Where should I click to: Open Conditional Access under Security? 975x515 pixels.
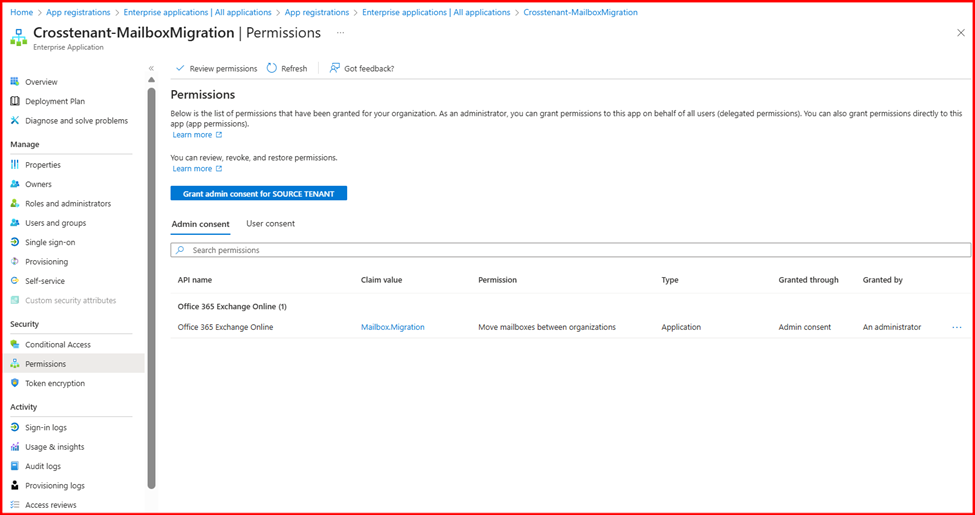click(57, 345)
